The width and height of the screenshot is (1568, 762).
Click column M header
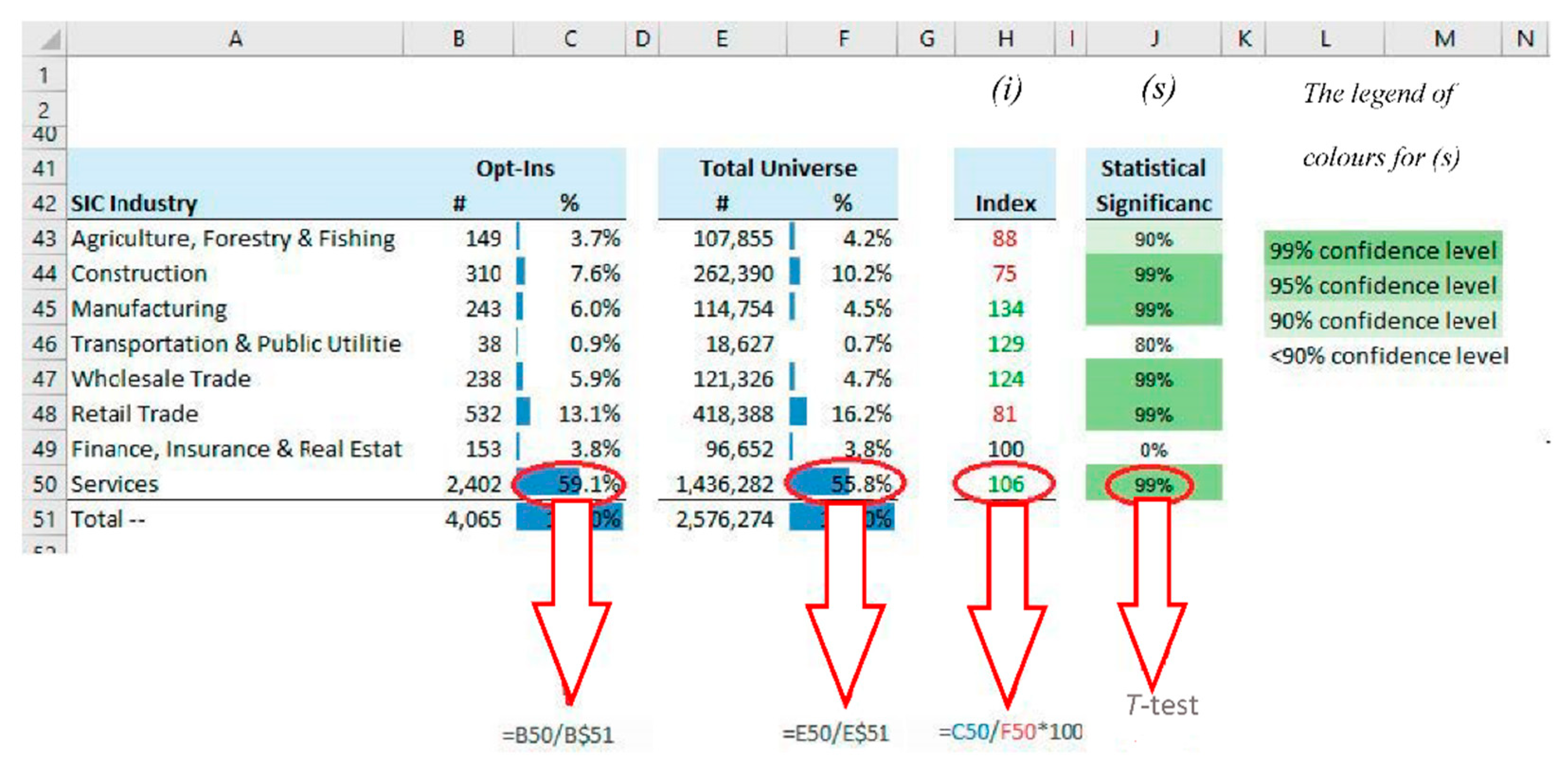[x=1444, y=39]
